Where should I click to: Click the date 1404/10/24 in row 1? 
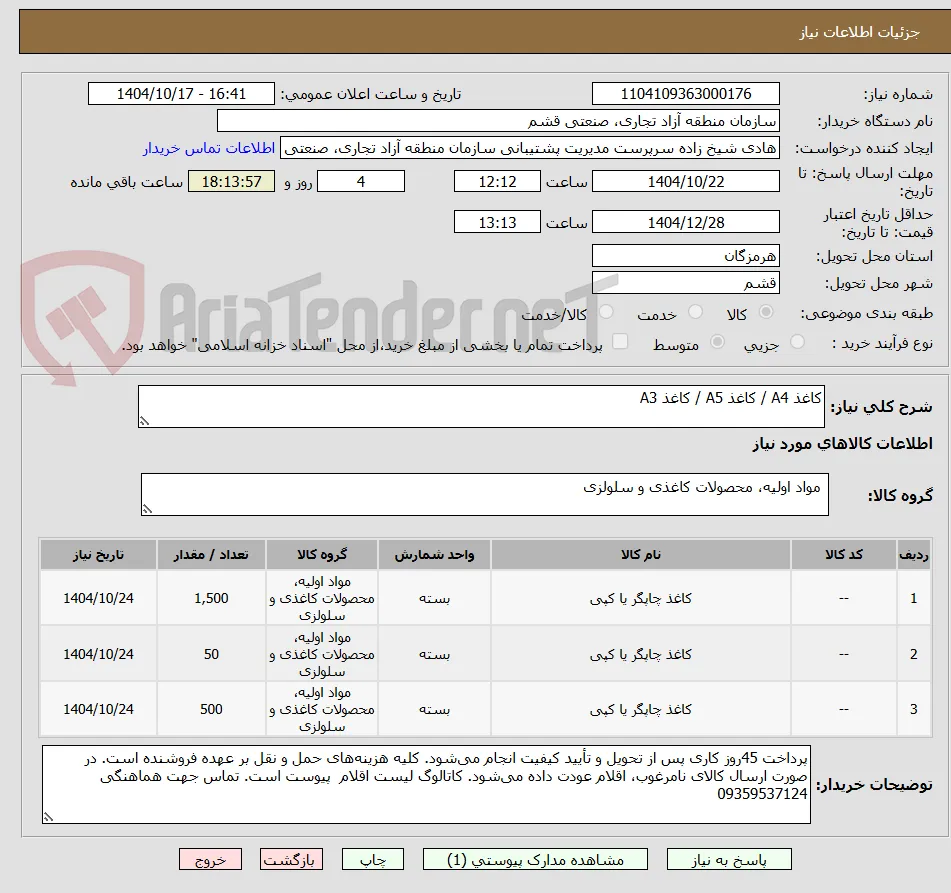pyautogui.click(x=98, y=598)
